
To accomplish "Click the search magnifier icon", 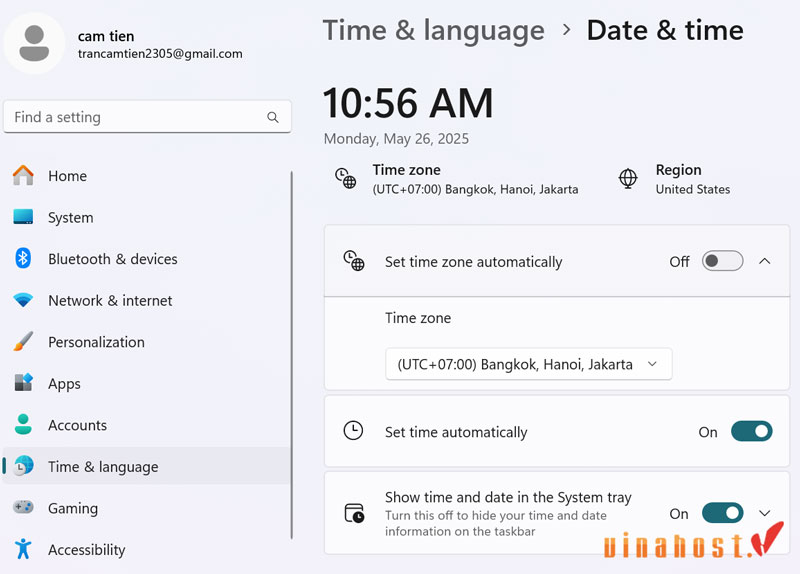I will coord(273,117).
